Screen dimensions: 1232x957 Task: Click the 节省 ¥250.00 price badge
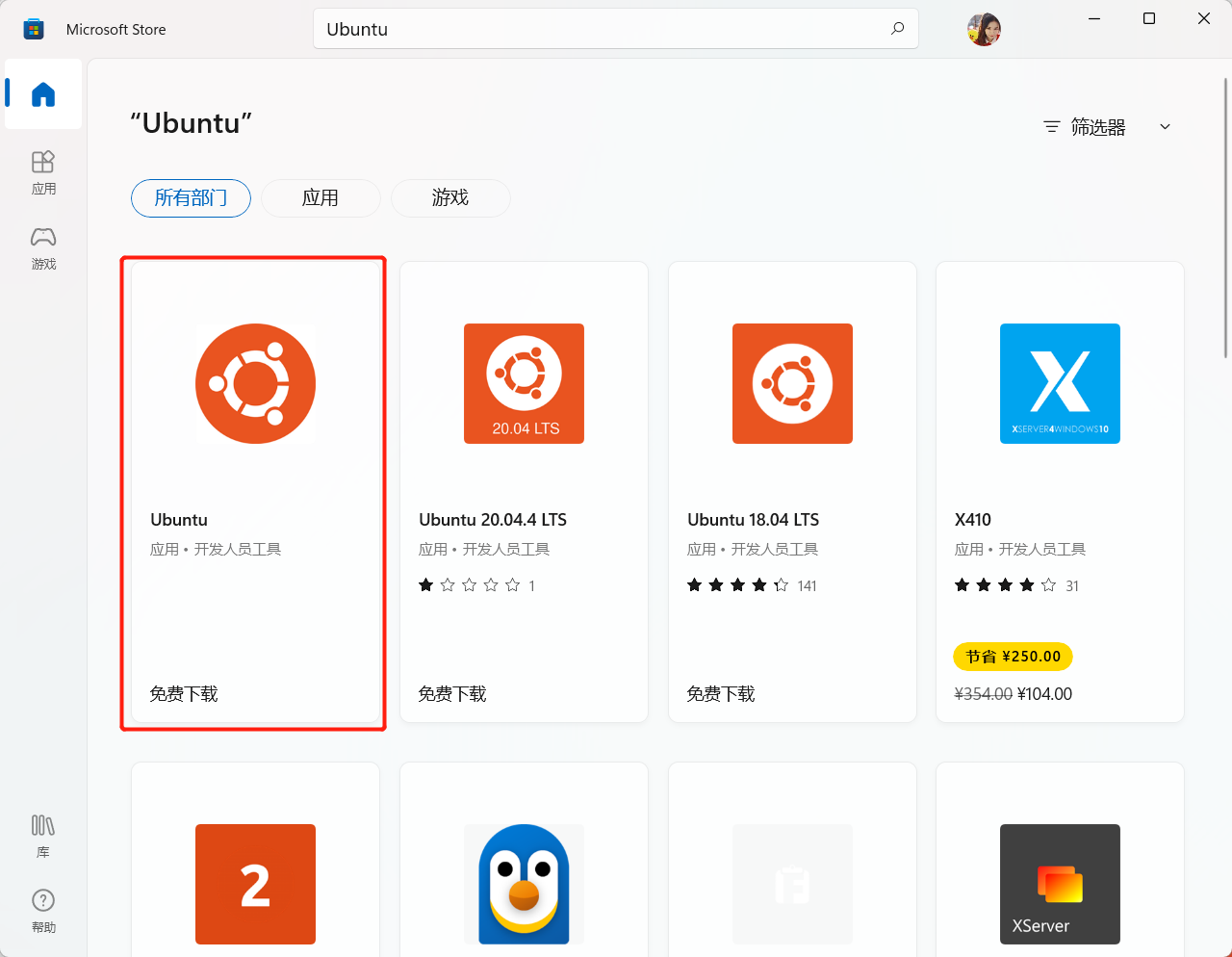pos(1013,656)
